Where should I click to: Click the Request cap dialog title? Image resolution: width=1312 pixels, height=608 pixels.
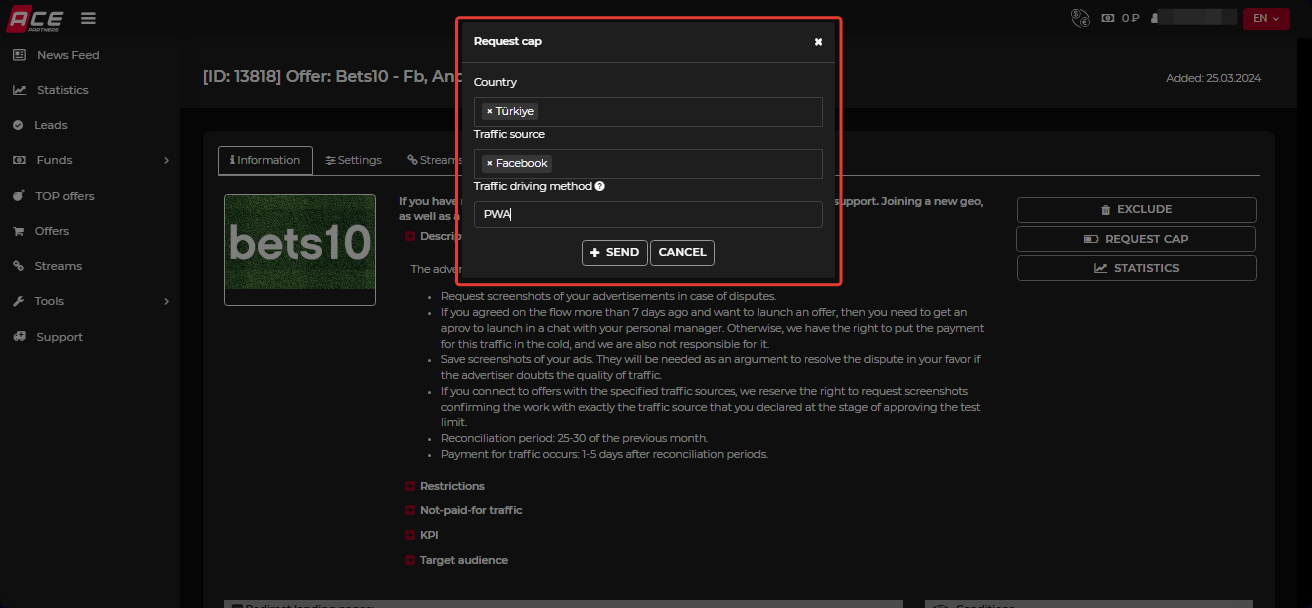point(508,42)
